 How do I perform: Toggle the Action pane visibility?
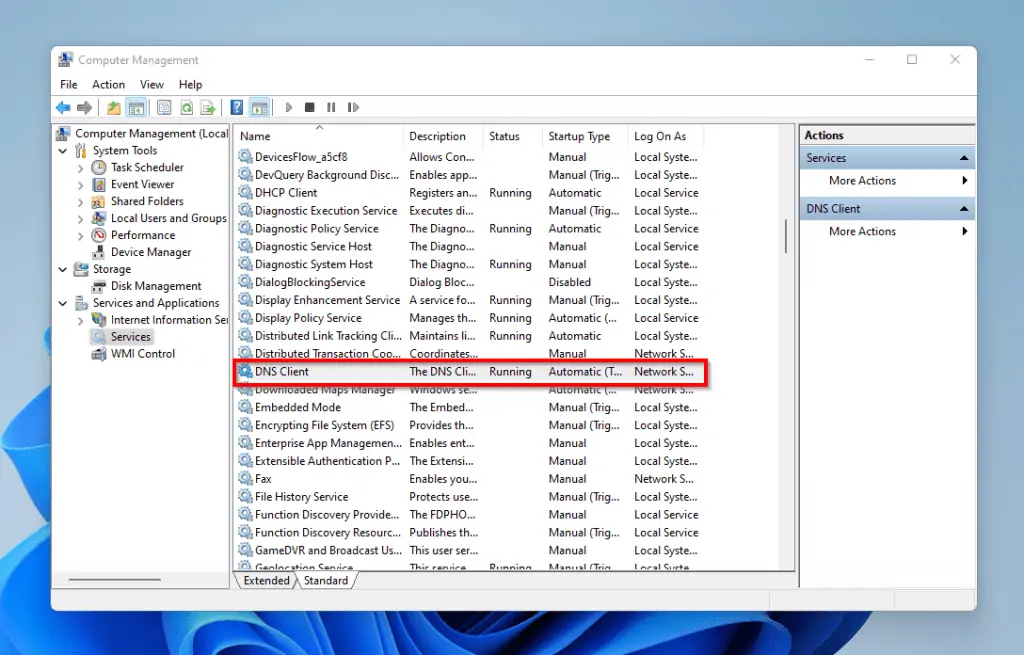260,107
